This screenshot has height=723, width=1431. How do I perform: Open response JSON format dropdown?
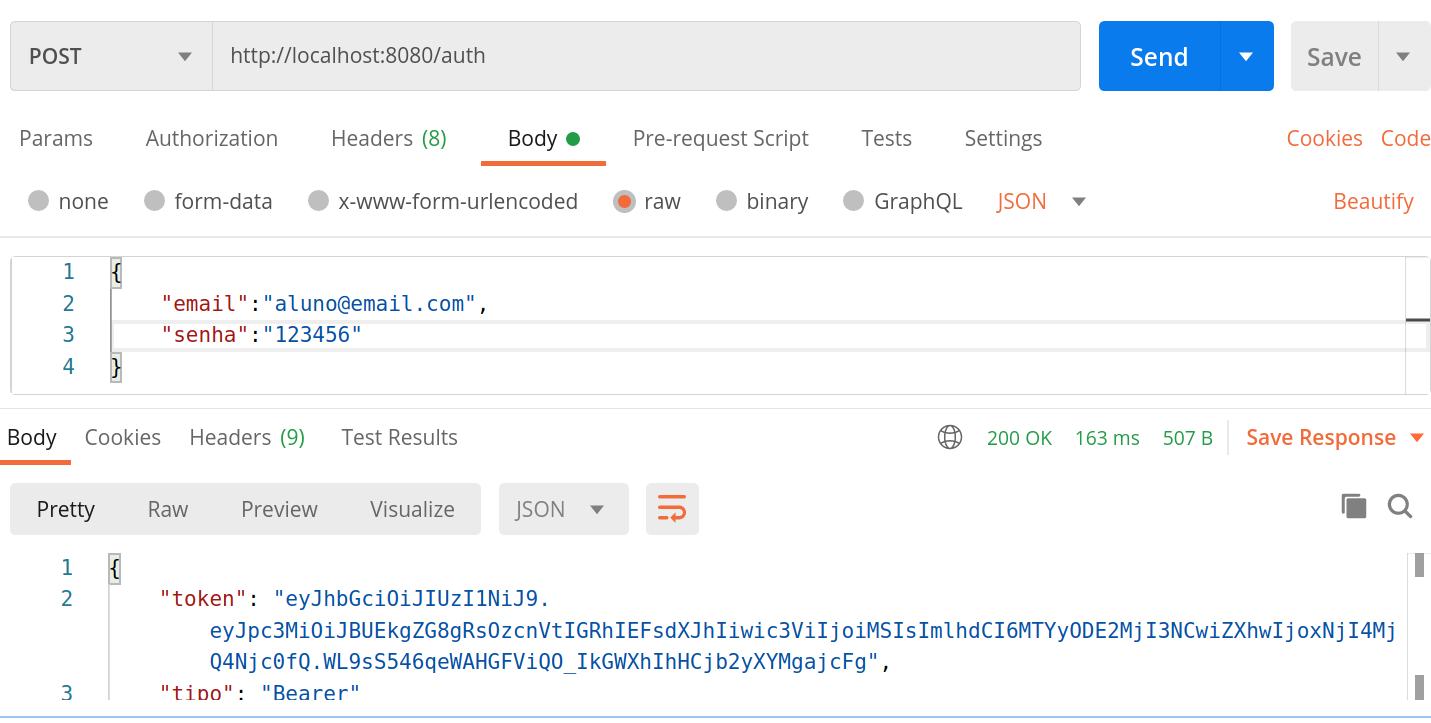563,509
